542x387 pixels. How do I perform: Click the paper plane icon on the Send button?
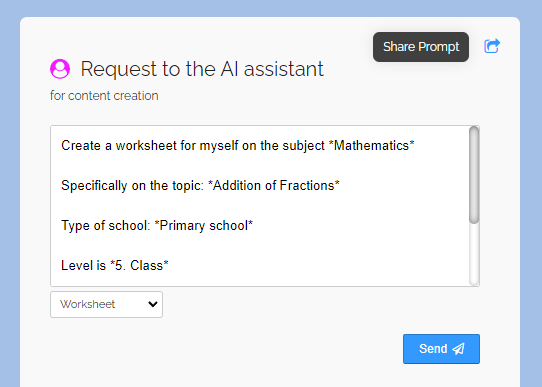click(x=458, y=349)
